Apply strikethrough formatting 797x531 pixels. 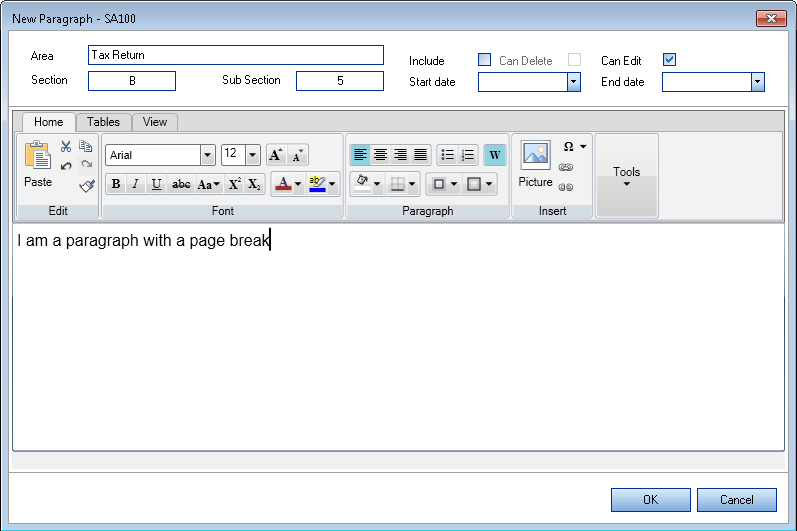181,184
